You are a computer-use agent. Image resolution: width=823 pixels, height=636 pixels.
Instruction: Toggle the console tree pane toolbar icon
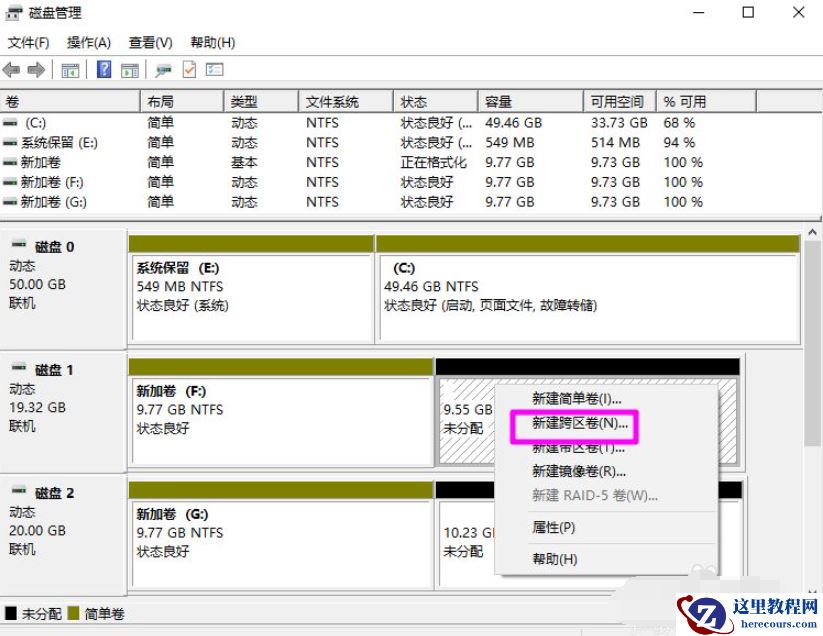pos(70,70)
